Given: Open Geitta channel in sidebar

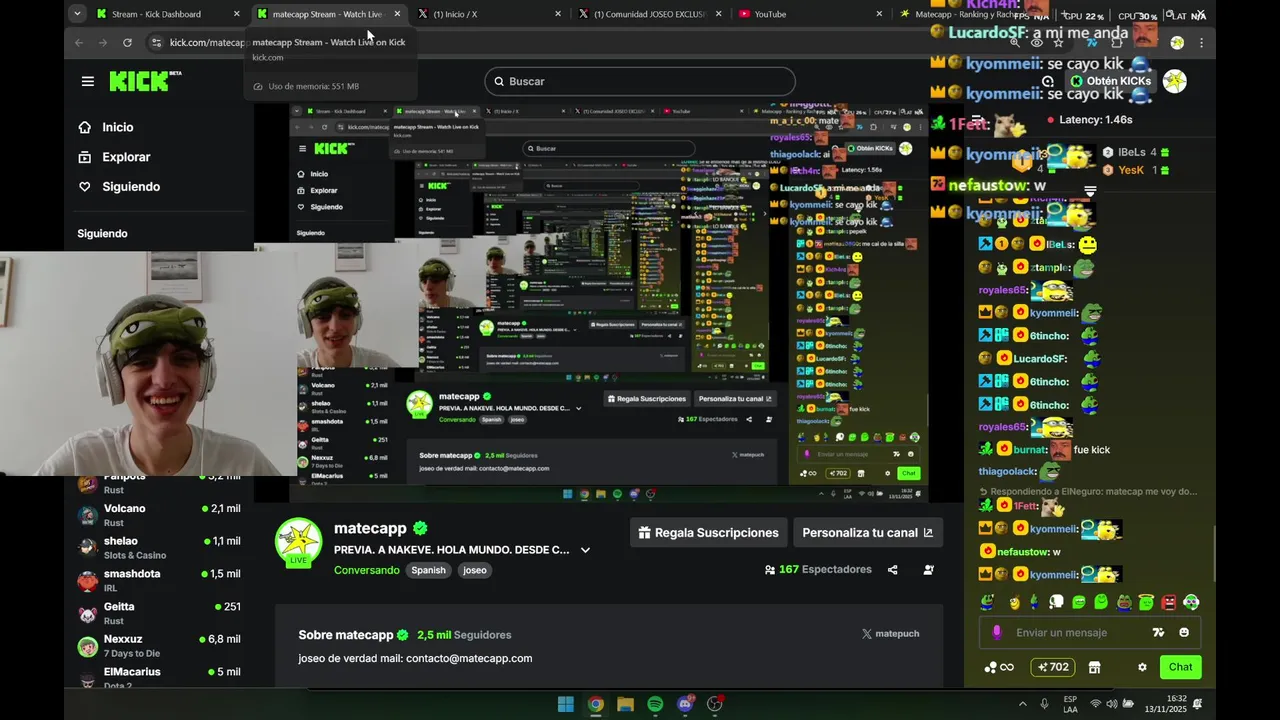Looking at the screenshot, I should pos(159,613).
